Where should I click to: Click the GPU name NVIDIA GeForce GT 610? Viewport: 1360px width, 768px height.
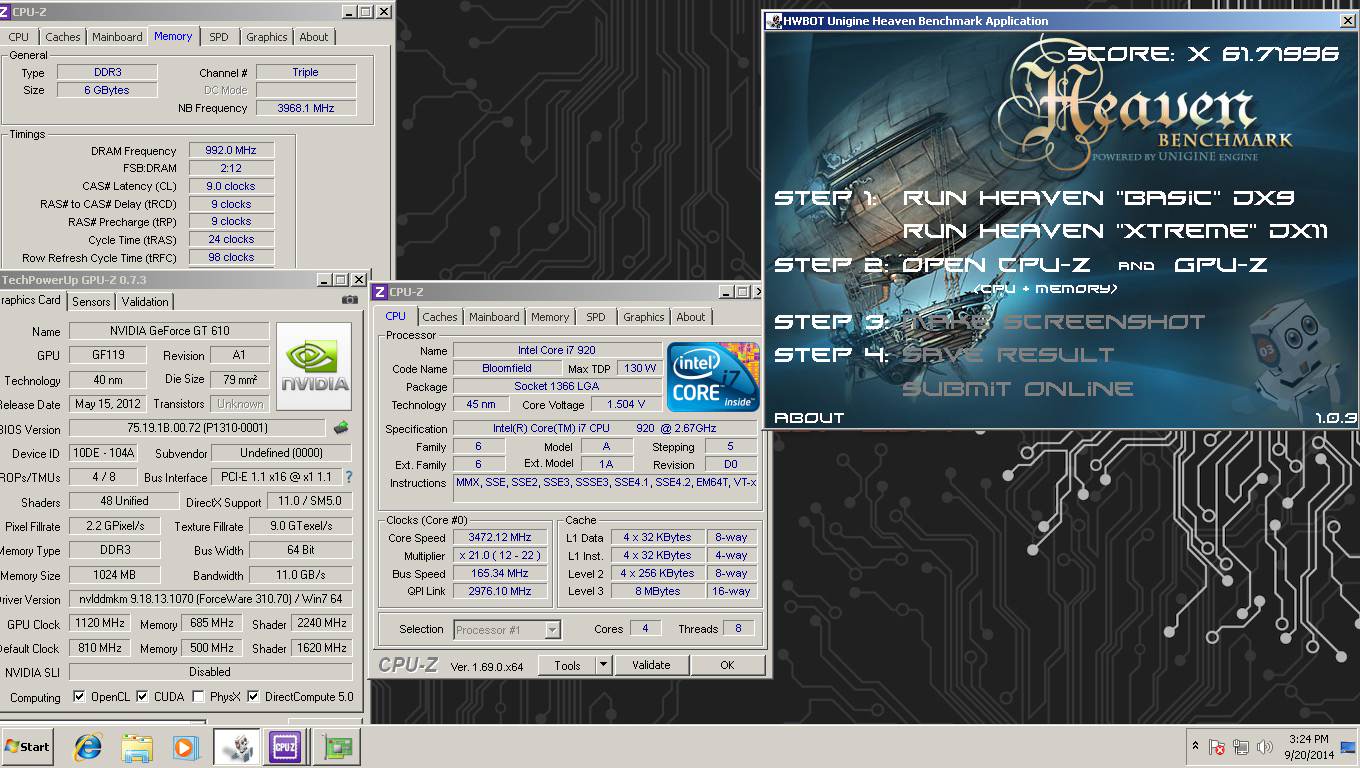(x=169, y=331)
